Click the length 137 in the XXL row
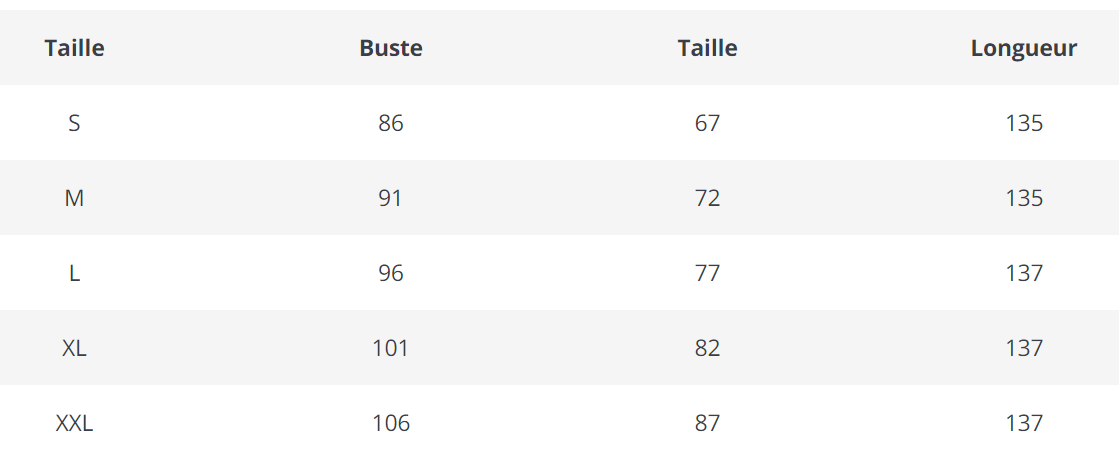 click(x=1024, y=423)
